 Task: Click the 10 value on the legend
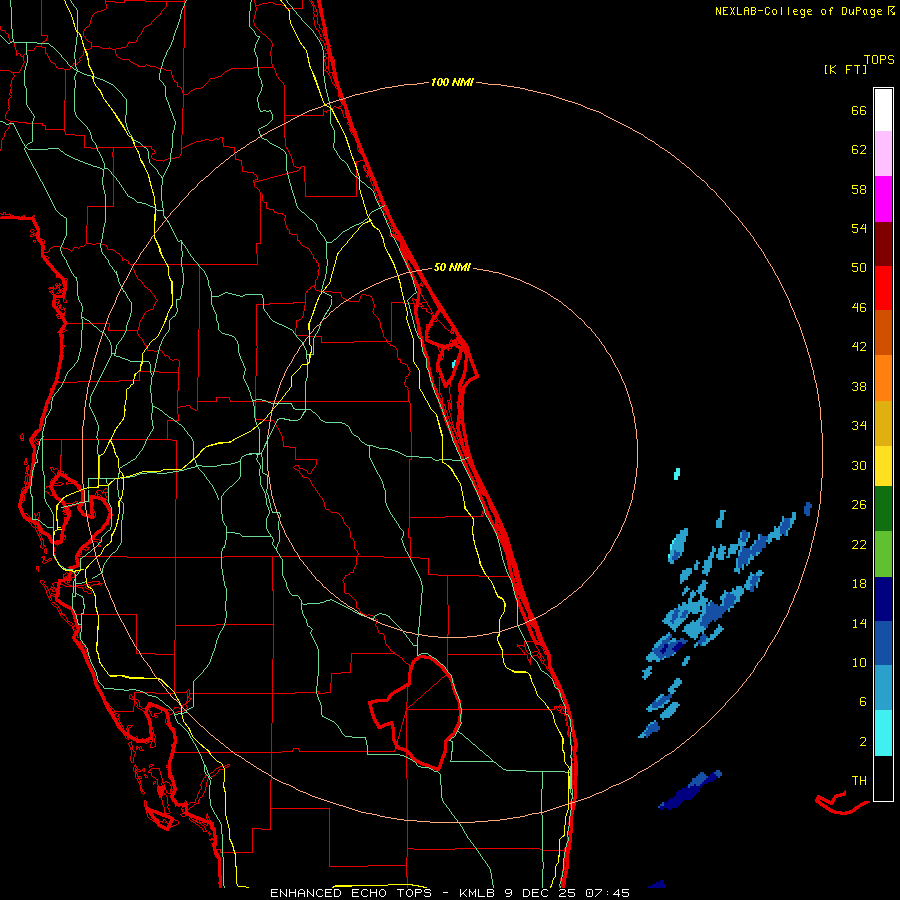pos(859,662)
